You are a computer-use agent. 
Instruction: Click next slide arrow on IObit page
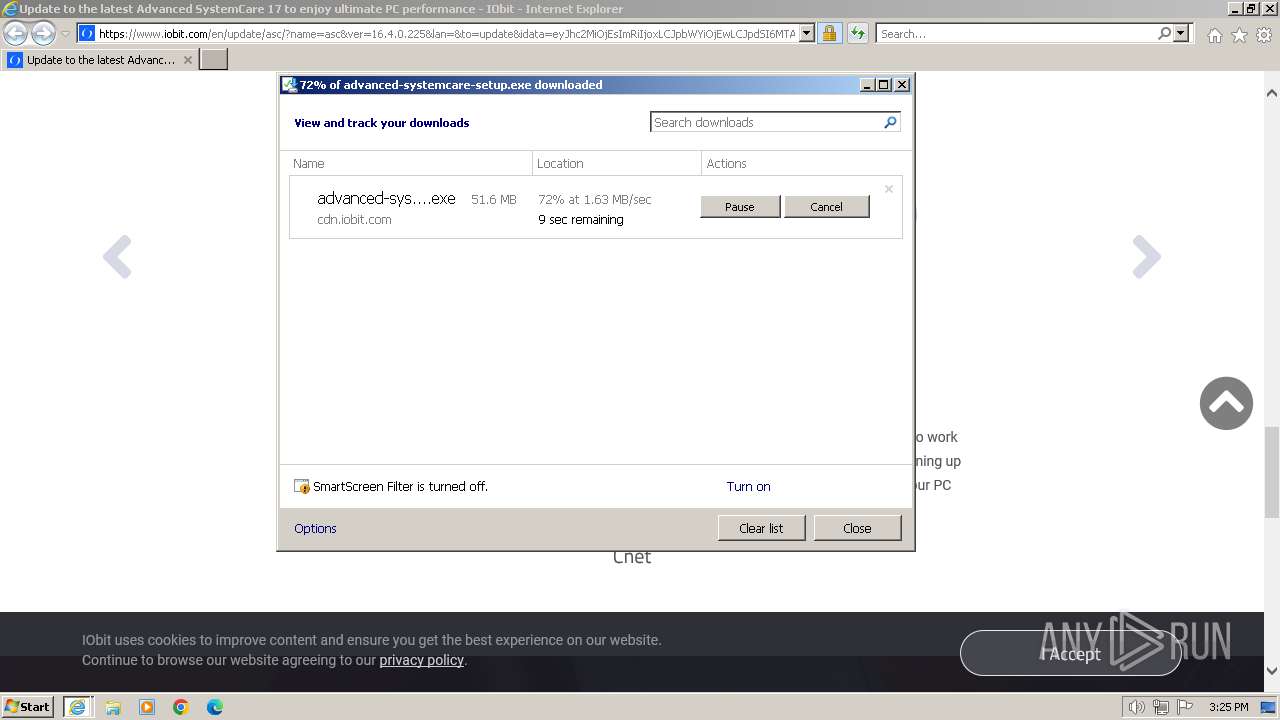[x=1146, y=257]
